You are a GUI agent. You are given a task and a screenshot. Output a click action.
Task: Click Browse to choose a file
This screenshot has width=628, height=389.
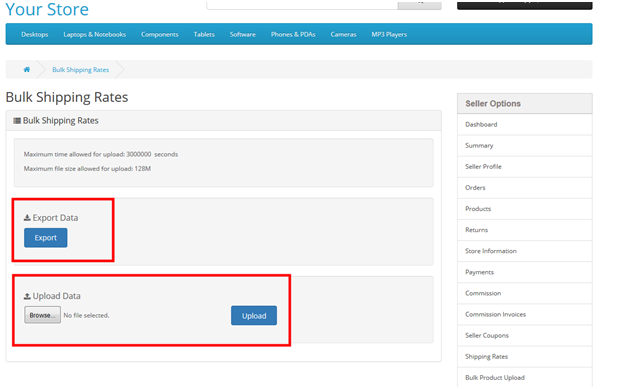click(42, 315)
